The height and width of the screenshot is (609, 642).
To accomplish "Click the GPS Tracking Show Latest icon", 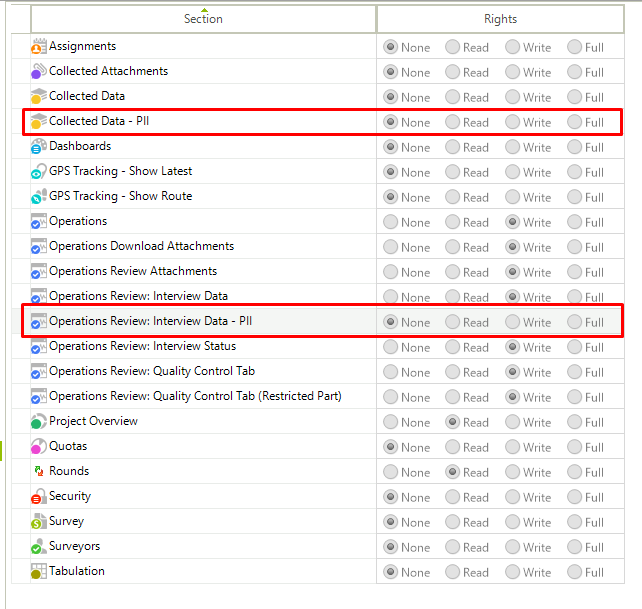I will click(x=38, y=171).
